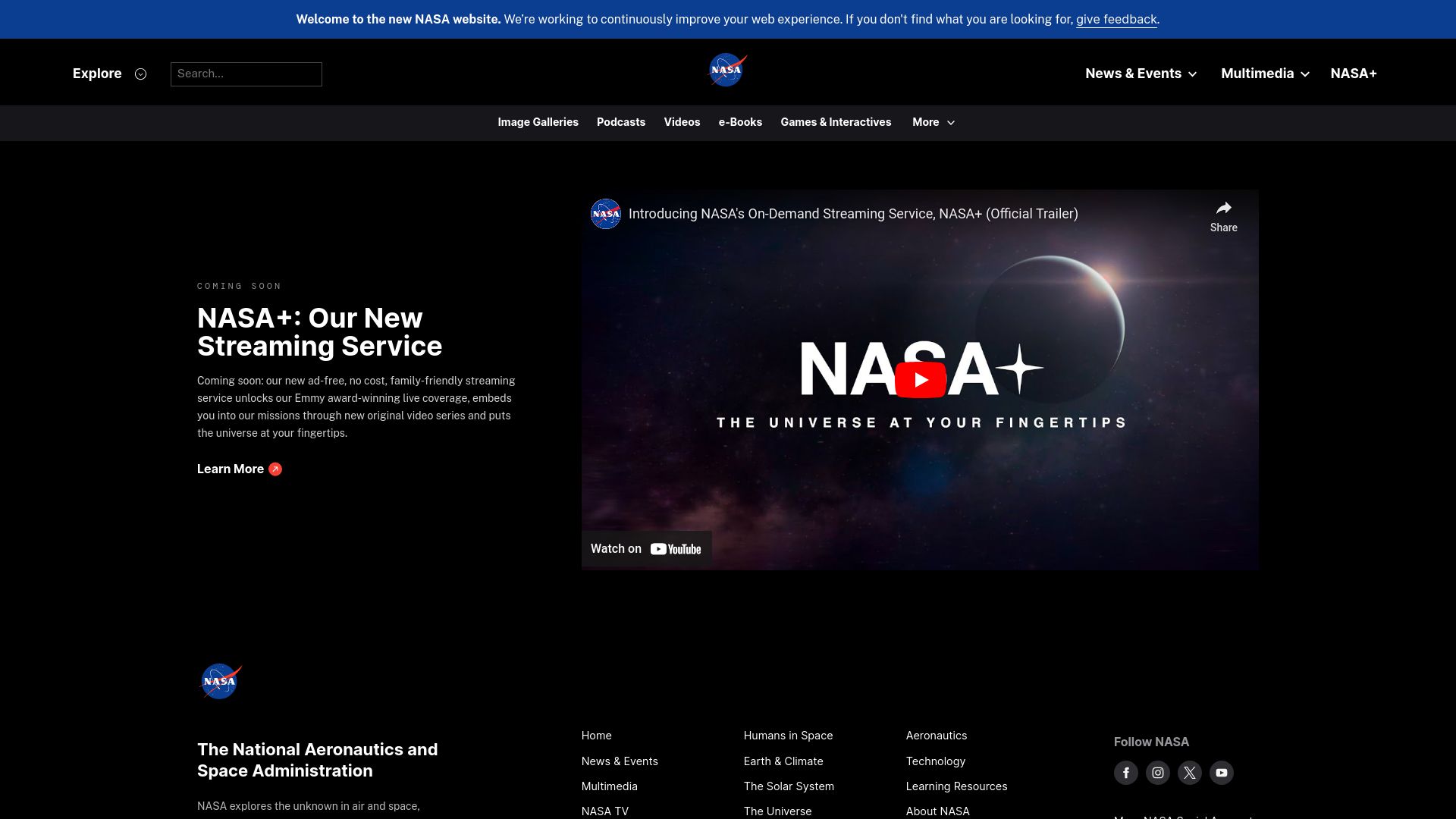Screen dimensions: 1456x819
Task: Open Earth & Climate footer link
Action: point(783,761)
